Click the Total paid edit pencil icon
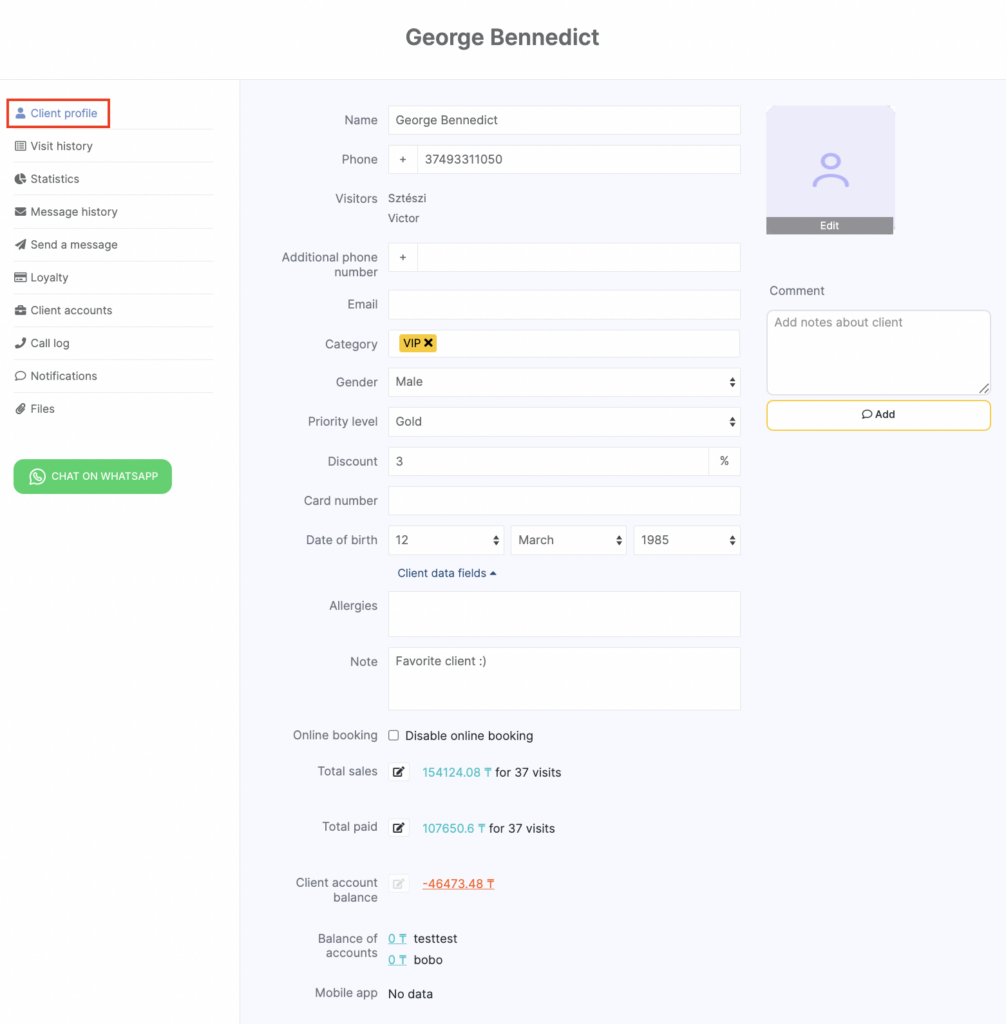 [399, 828]
